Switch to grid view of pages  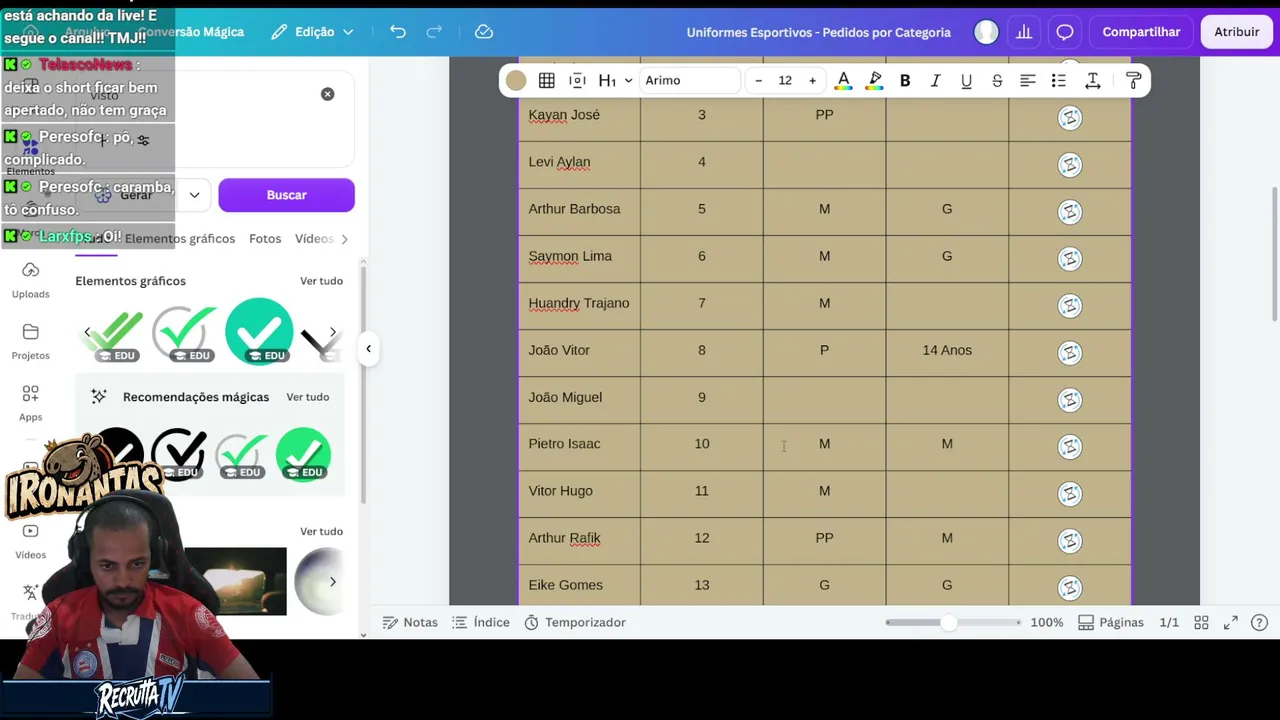coord(1202,622)
